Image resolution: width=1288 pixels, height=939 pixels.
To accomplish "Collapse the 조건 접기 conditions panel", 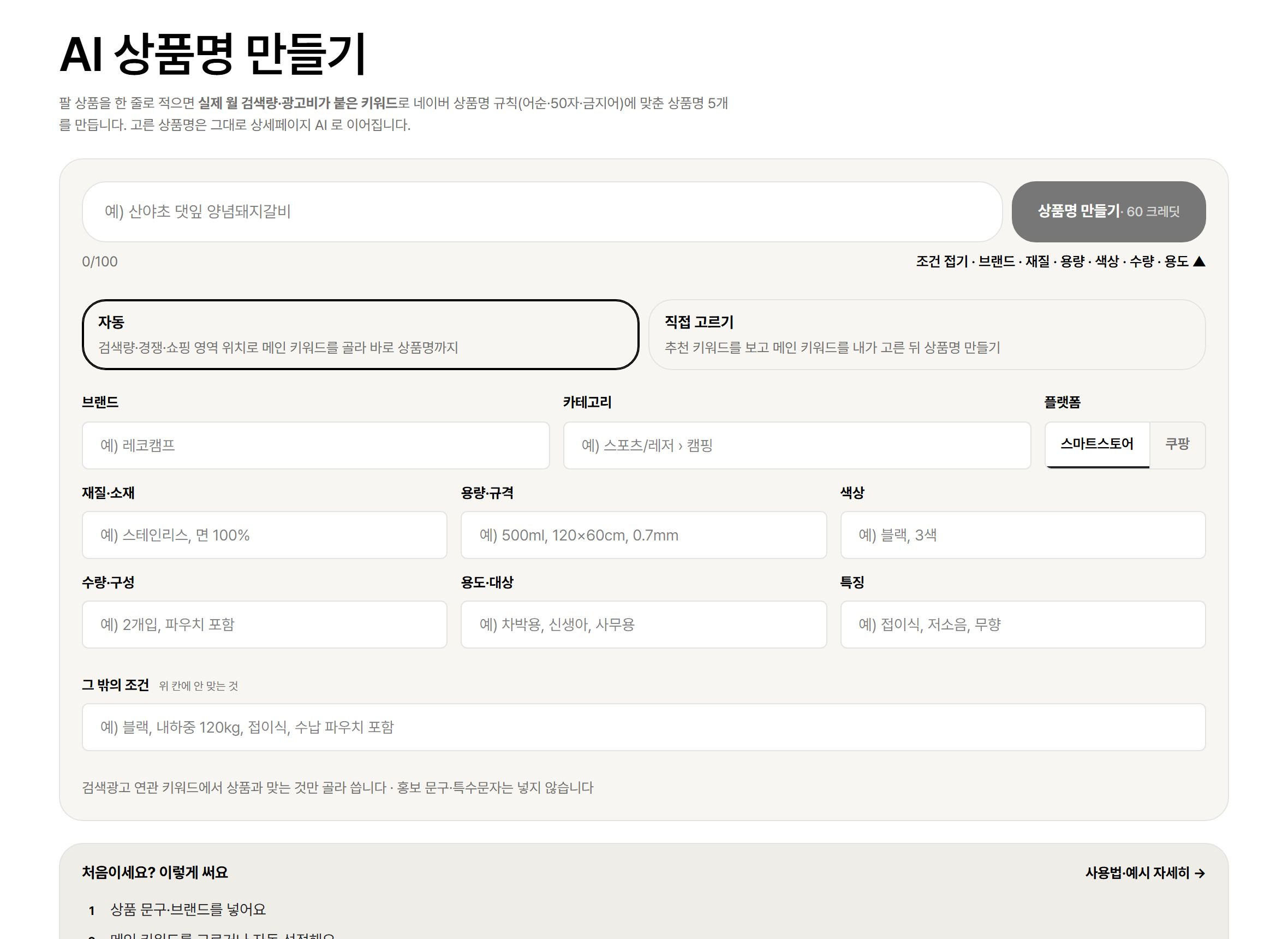I will pyautogui.click(x=1060, y=262).
